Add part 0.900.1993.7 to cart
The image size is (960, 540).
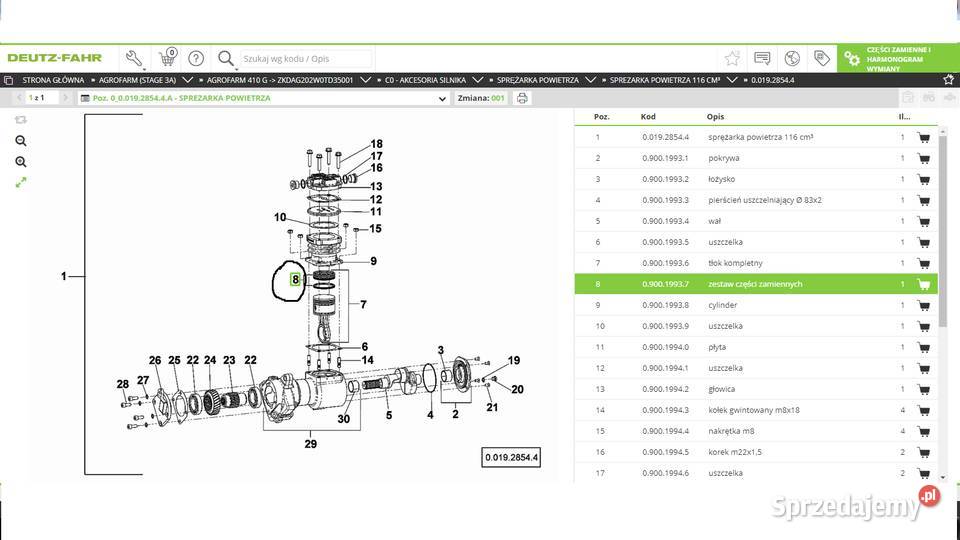(923, 284)
